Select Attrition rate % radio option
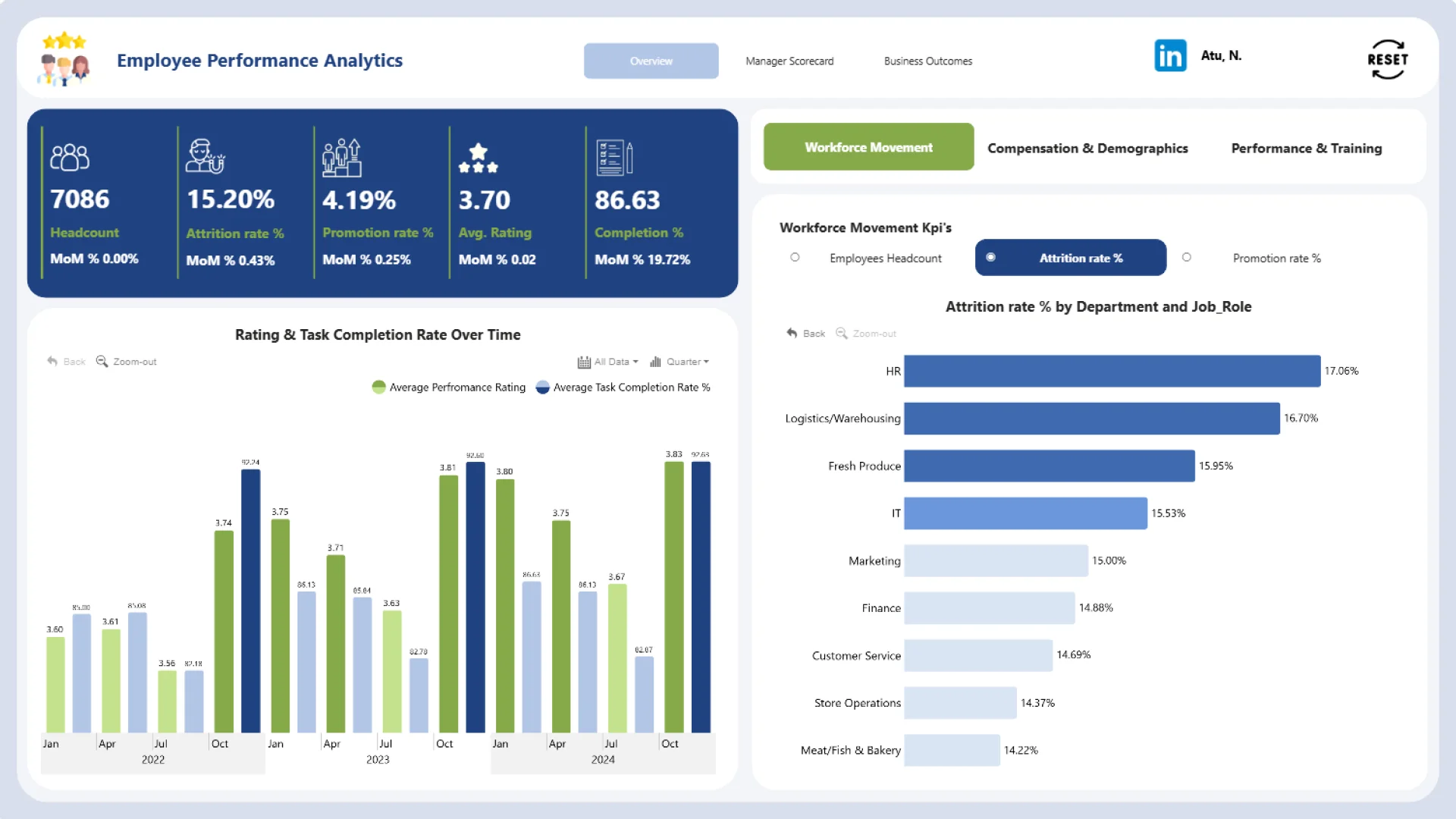 click(x=990, y=258)
